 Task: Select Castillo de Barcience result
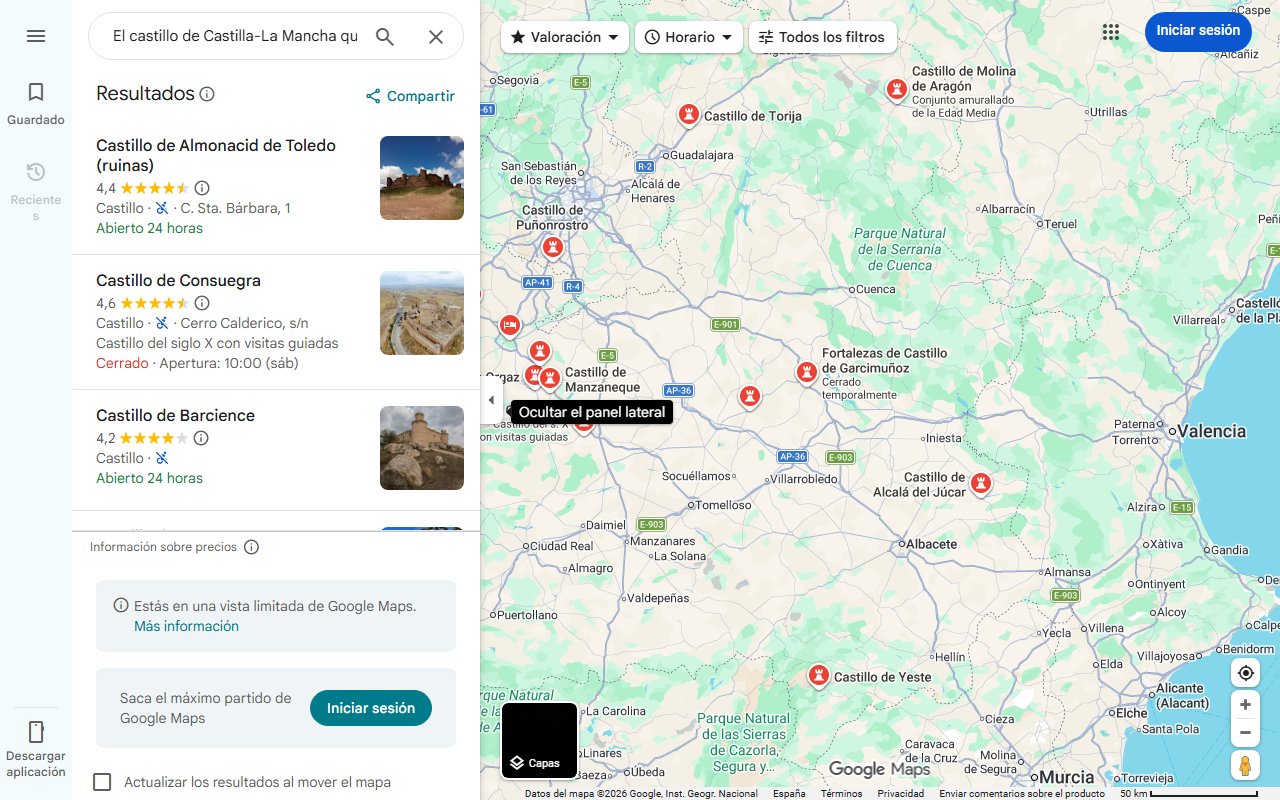pos(175,416)
